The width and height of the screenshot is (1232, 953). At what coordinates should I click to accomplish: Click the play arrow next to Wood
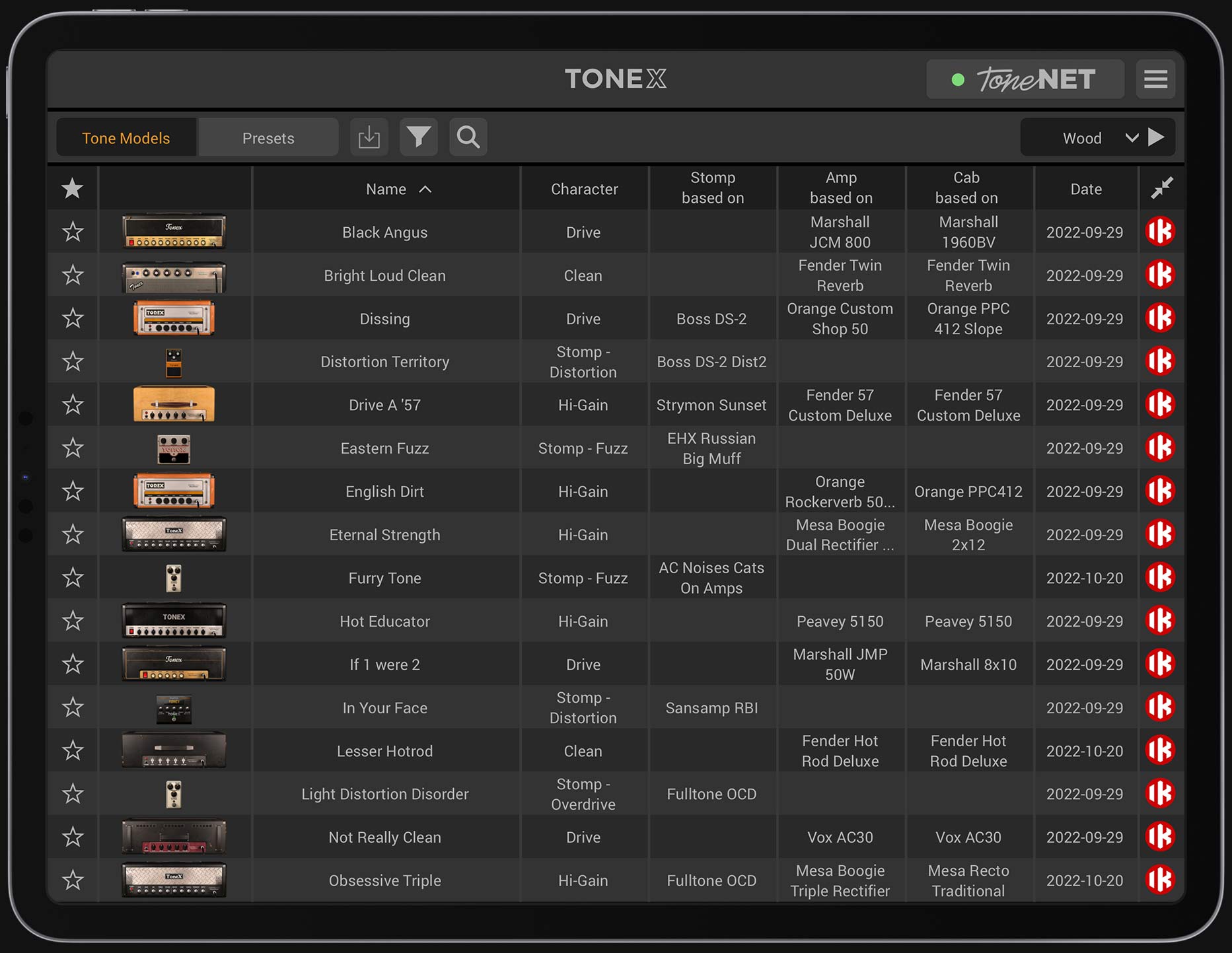coord(1157,137)
